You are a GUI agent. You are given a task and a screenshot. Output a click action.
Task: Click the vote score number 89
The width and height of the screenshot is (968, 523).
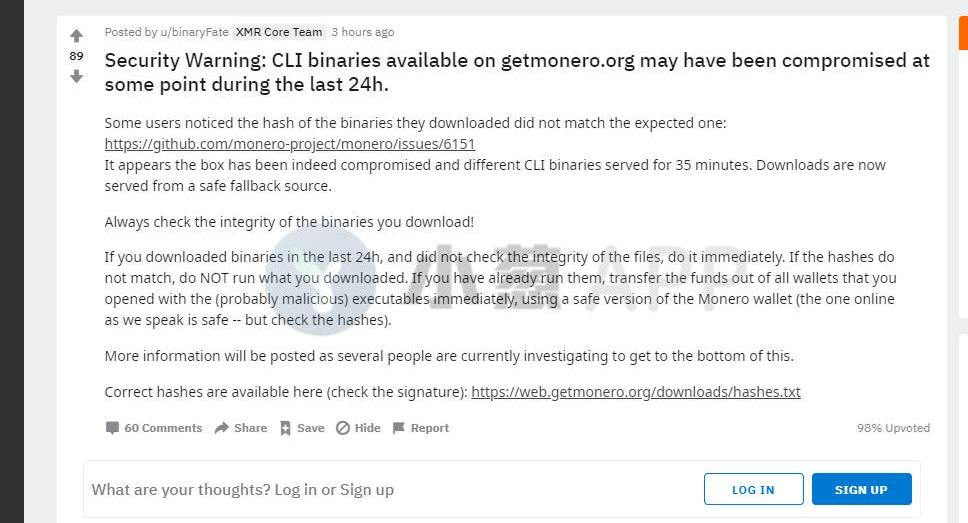coord(77,56)
